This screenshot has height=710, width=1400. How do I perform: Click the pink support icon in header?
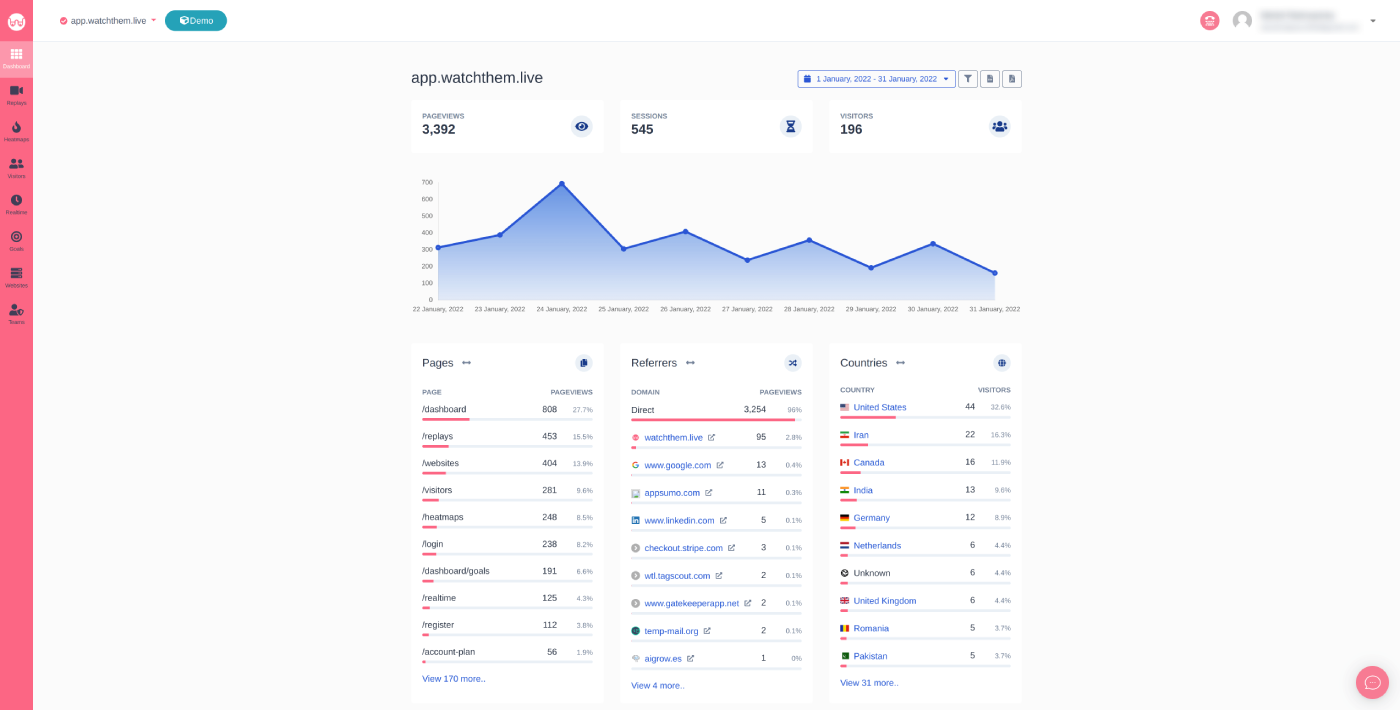pos(1210,20)
